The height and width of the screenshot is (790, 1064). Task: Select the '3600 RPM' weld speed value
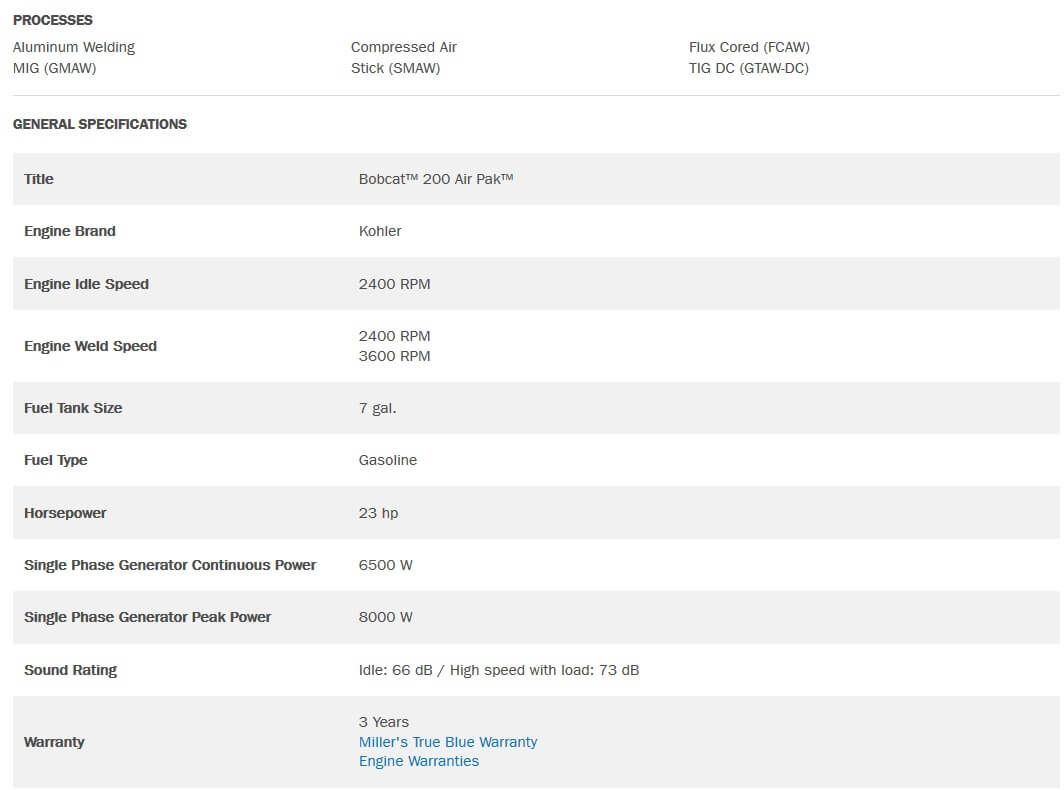click(x=394, y=356)
